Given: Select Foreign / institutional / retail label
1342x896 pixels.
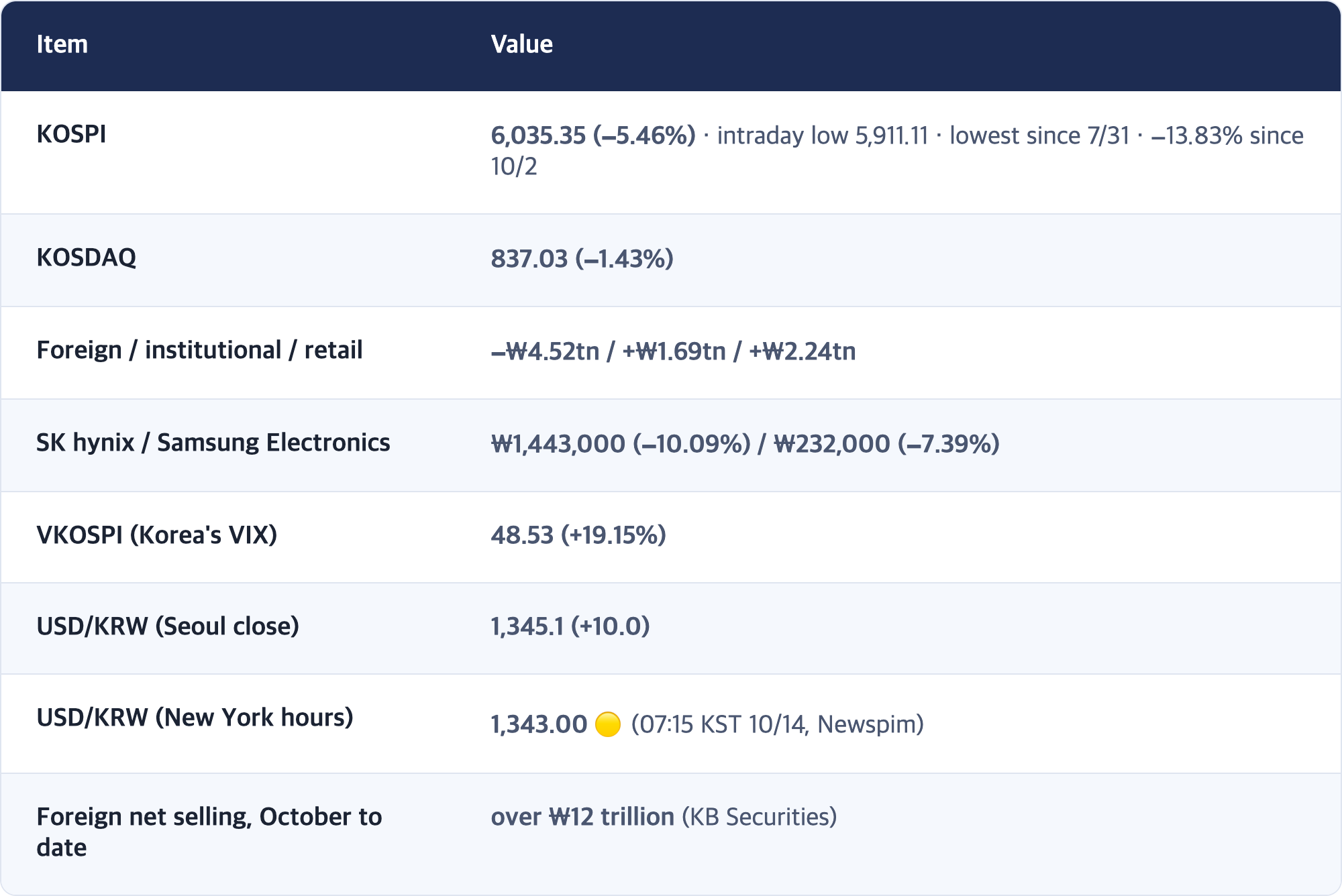Looking at the screenshot, I should (x=199, y=350).
